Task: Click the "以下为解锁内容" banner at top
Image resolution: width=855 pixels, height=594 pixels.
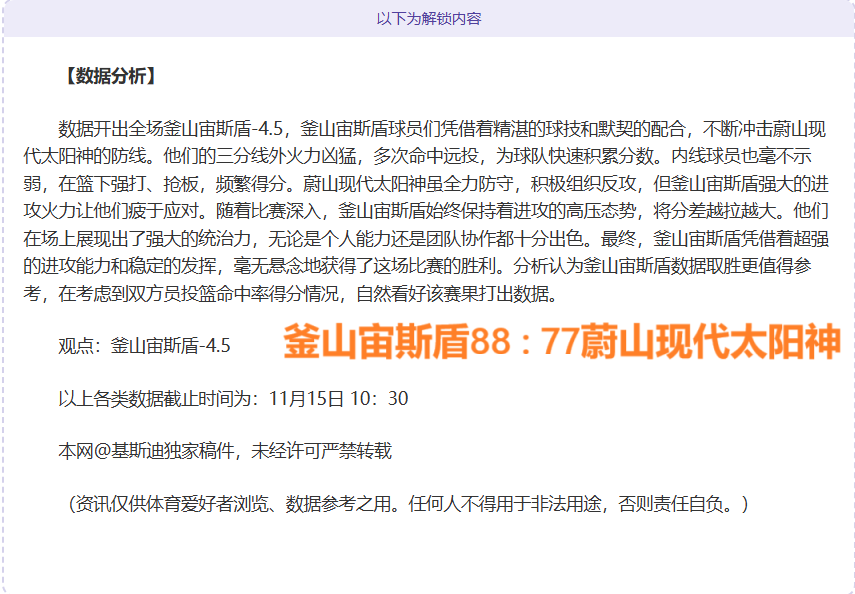Action: click(428, 19)
